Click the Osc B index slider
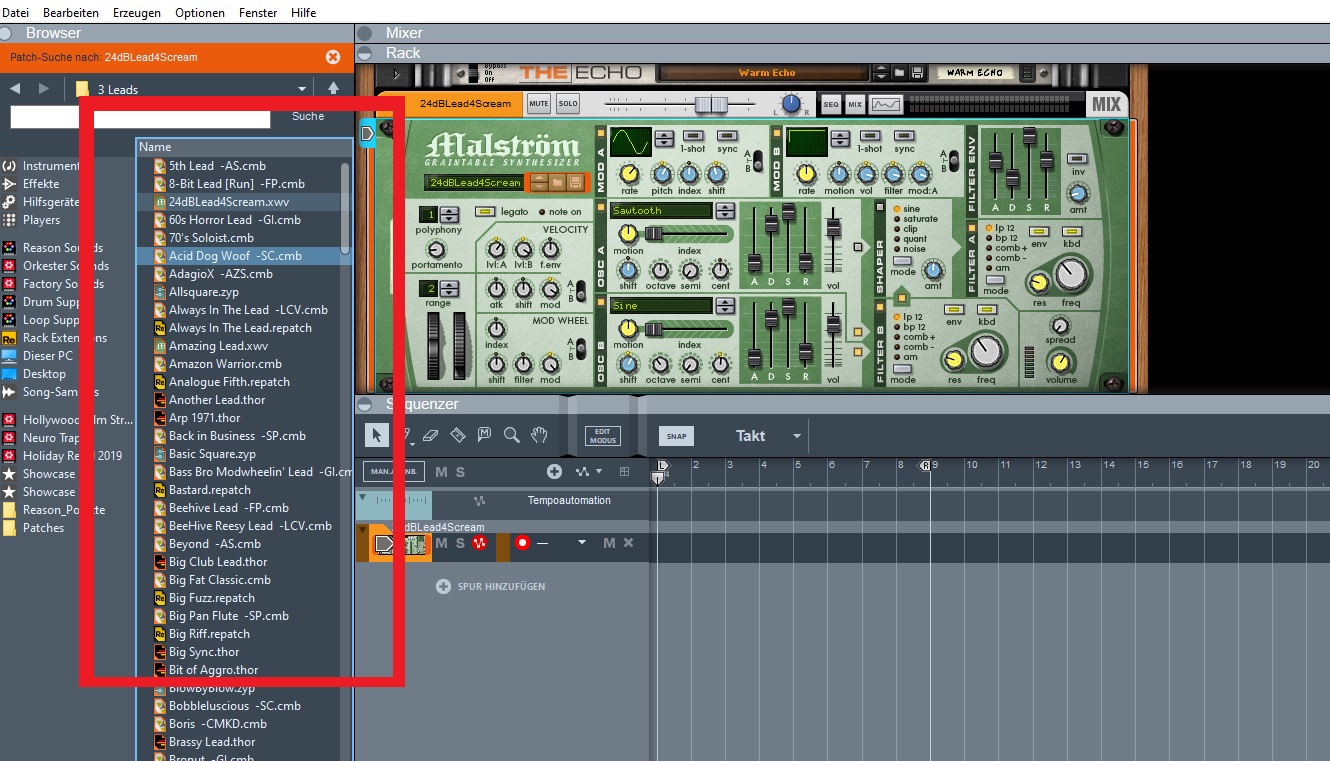1330x761 pixels. point(655,328)
